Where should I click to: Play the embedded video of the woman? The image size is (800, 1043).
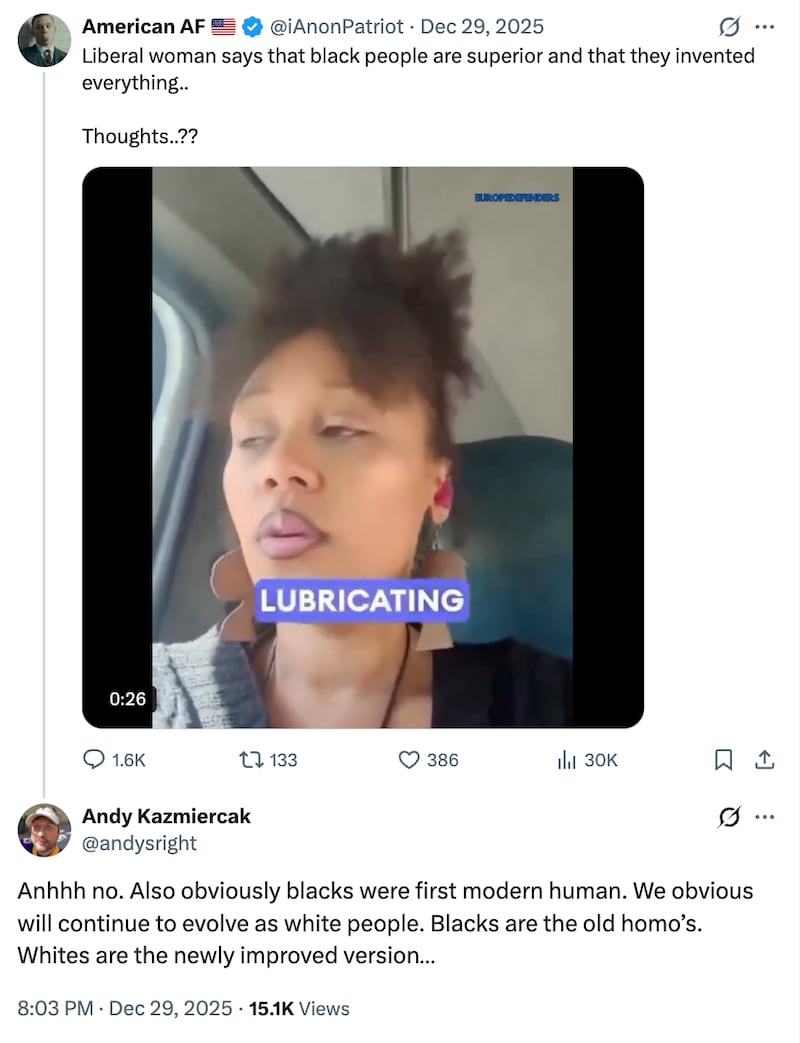pos(363,446)
